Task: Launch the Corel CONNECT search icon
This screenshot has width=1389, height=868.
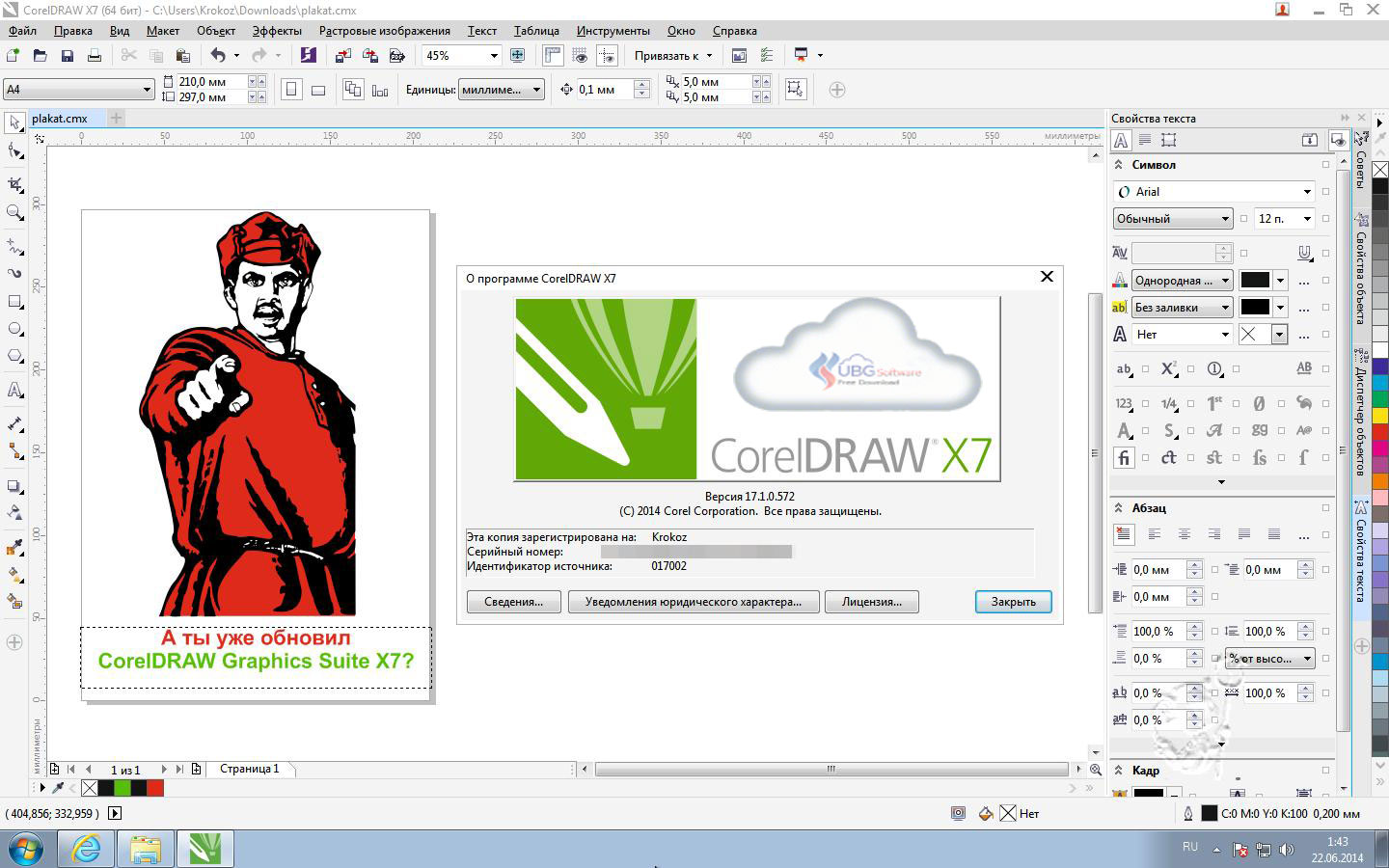Action: 308,55
